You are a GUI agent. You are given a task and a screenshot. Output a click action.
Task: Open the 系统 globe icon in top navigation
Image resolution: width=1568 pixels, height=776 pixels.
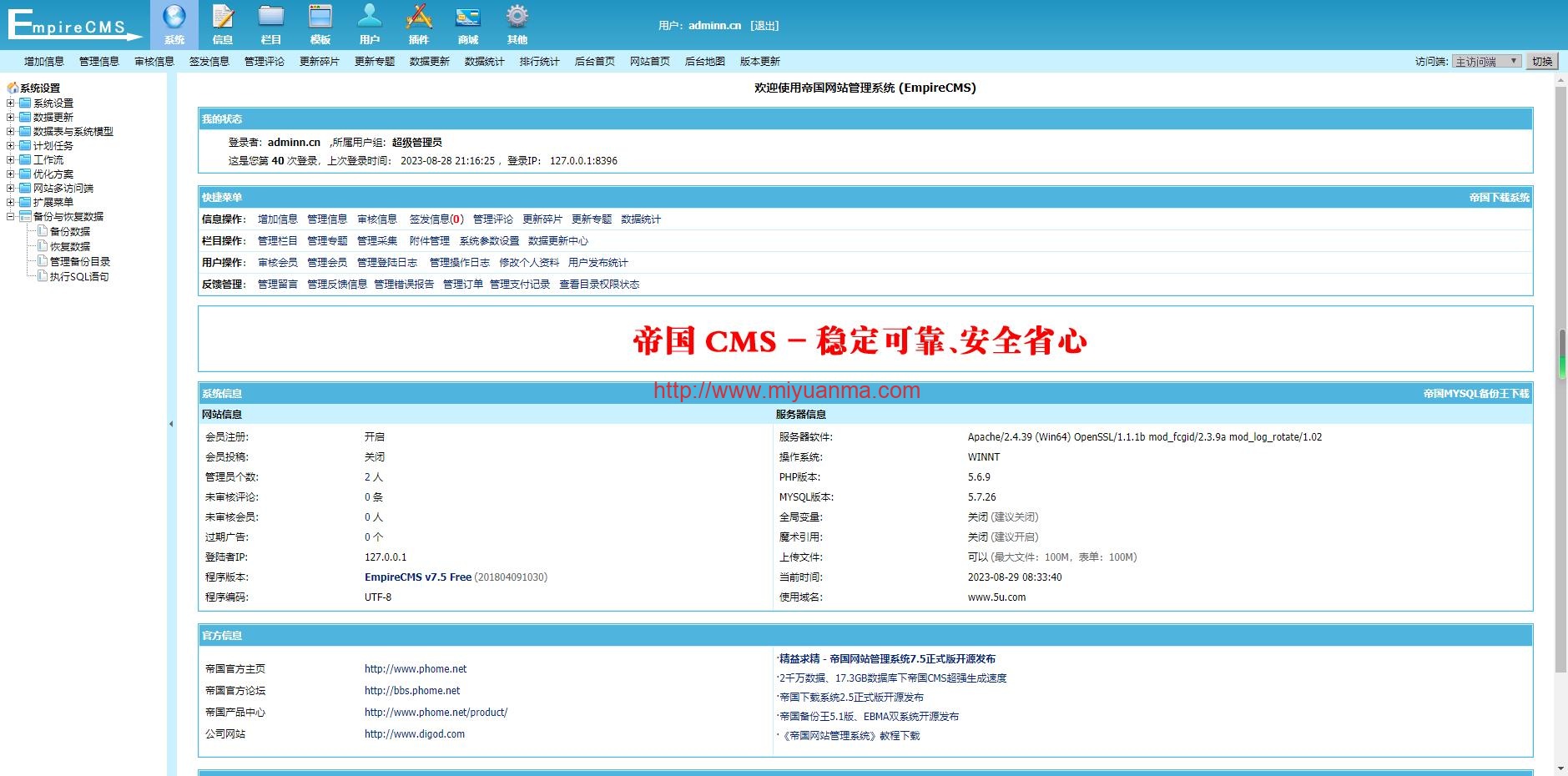pyautogui.click(x=174, y=17)
